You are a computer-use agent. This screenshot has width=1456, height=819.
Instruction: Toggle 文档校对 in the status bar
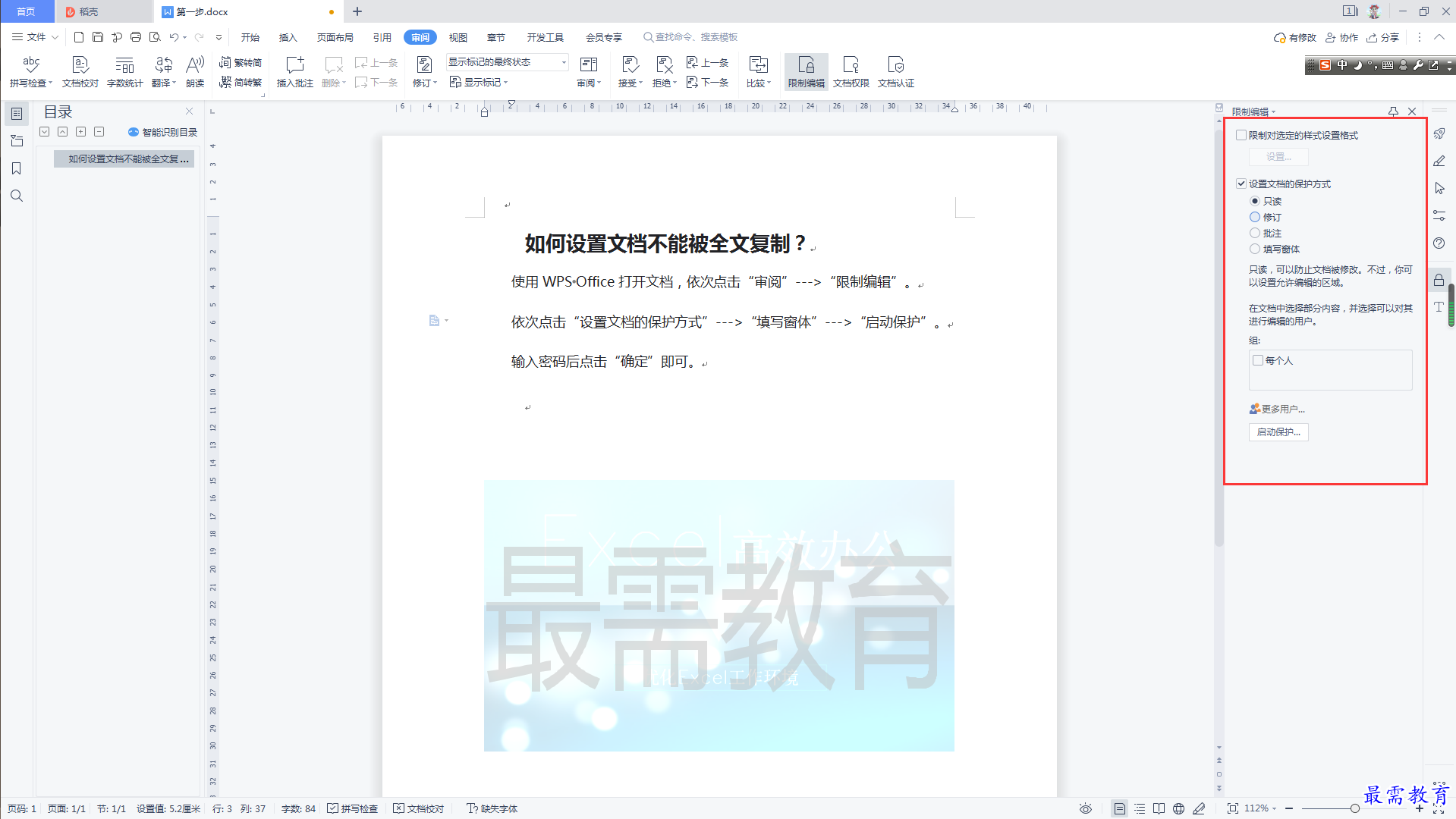point(419,808)
